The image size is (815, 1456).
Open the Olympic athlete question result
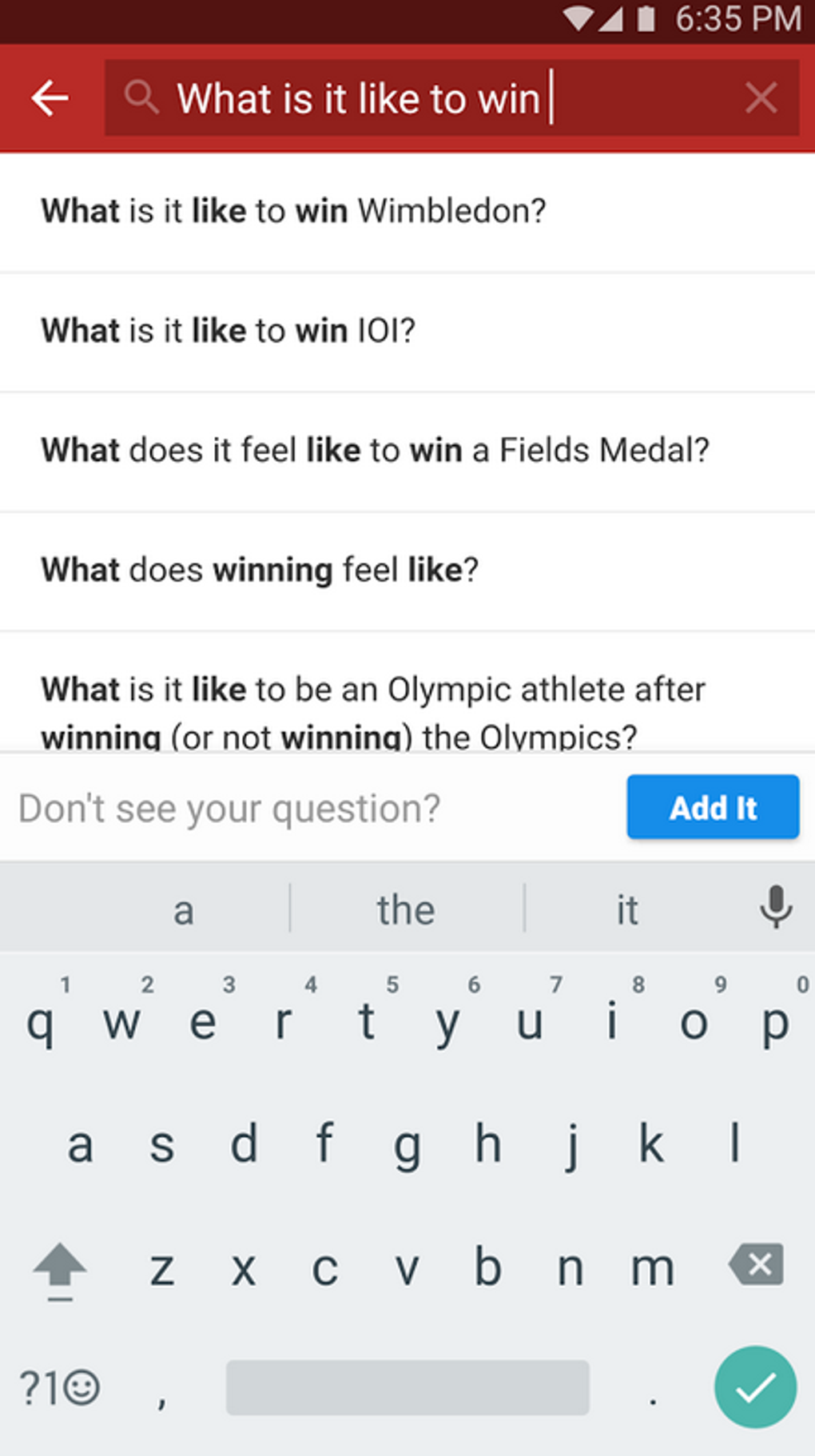coord(374,711)
